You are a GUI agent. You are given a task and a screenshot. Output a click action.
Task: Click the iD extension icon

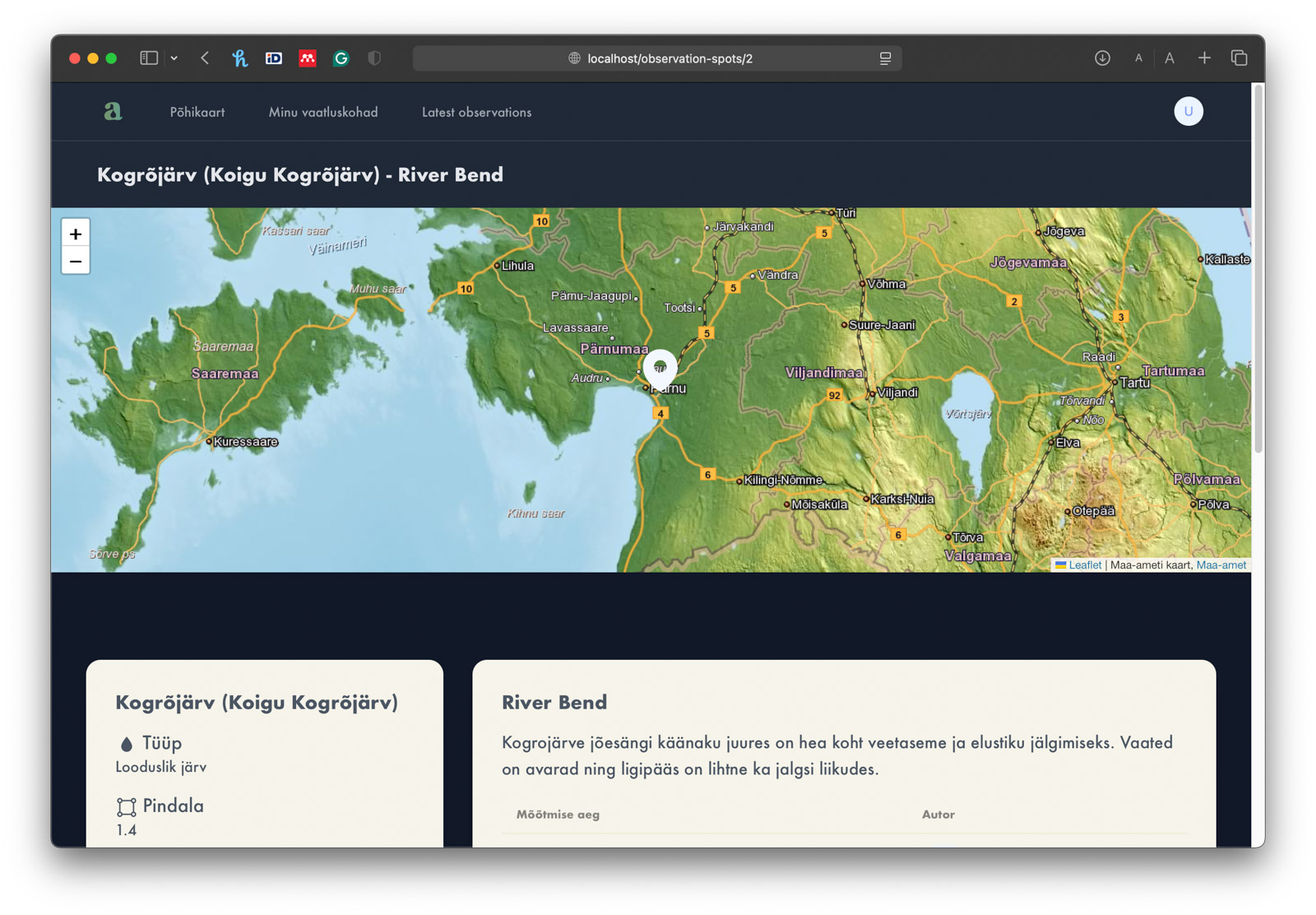pyautogui.click(x=273, y=58)
